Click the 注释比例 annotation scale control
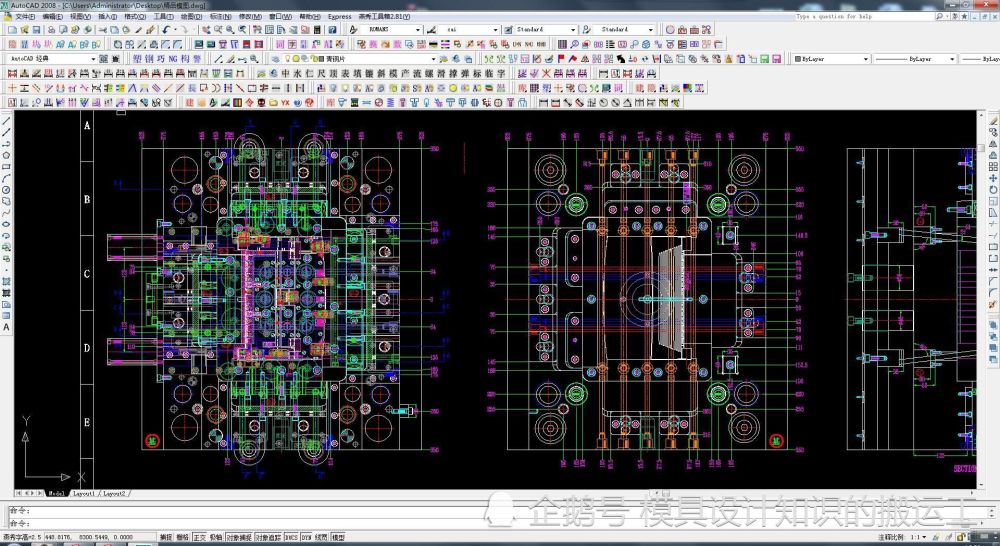The width and height of the screenshot is (1000, 546). pyautogui.click(x=902, y=538)
